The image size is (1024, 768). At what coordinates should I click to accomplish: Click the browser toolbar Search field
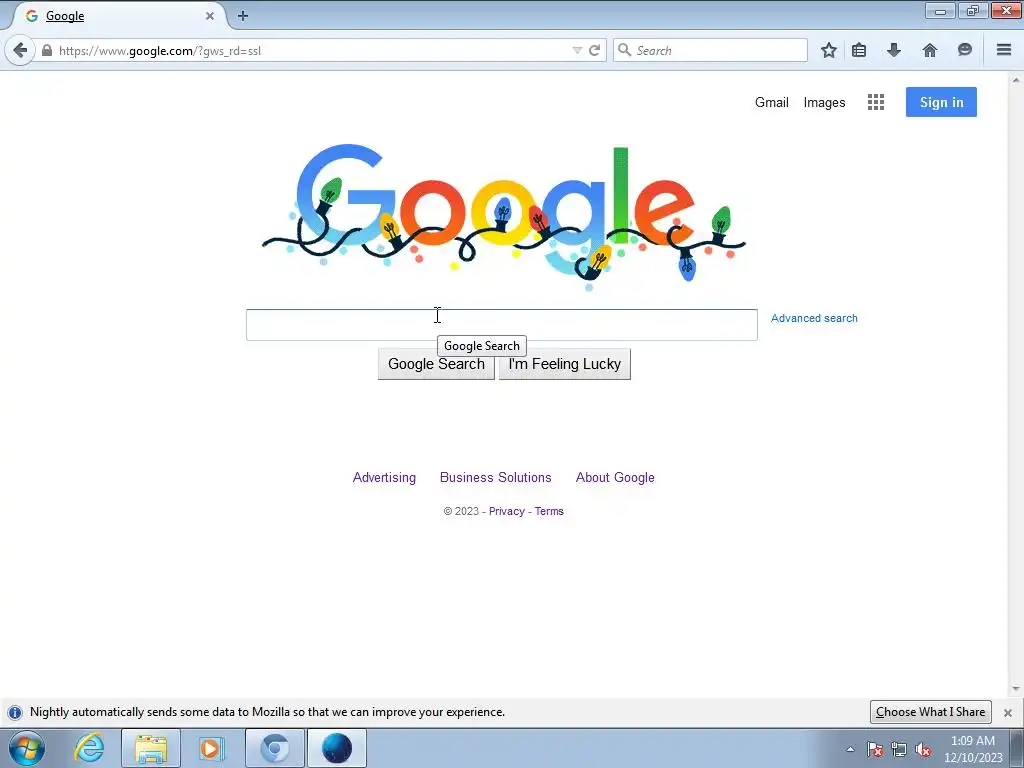pos(711,50)
